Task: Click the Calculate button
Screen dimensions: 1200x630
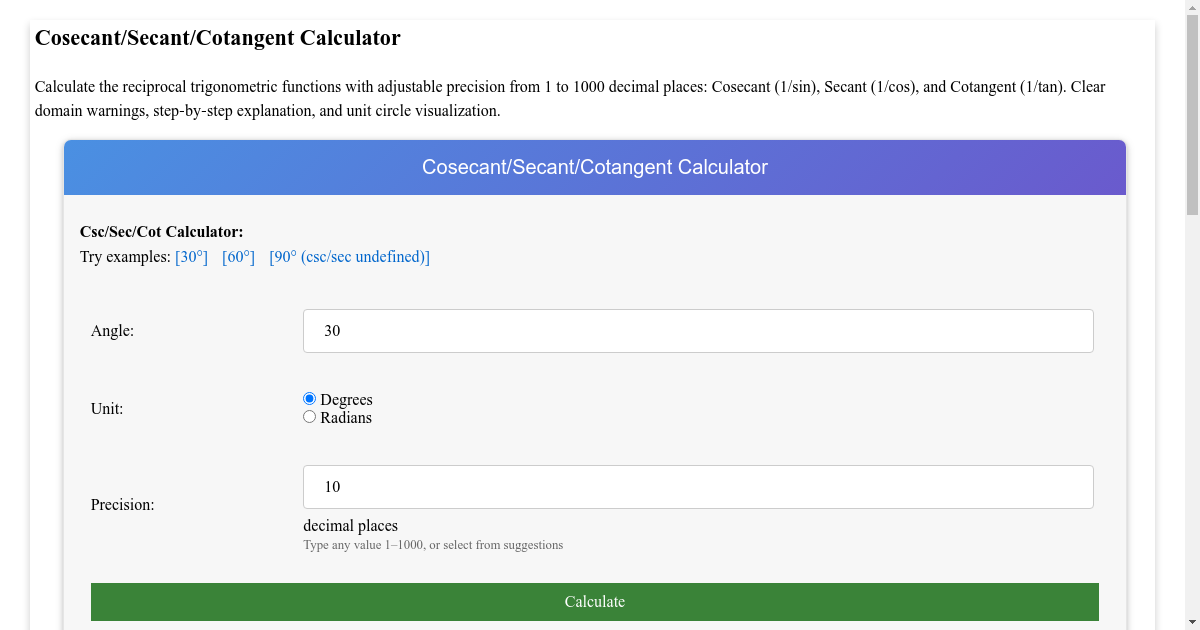Action: [x=595, y=601]
